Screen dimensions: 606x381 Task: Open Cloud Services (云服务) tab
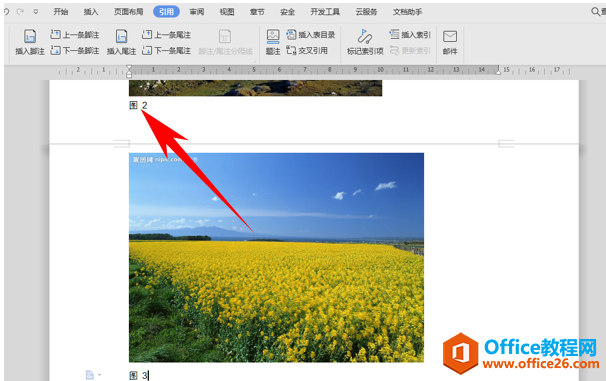pyautogui.click(x=366, y=12)
